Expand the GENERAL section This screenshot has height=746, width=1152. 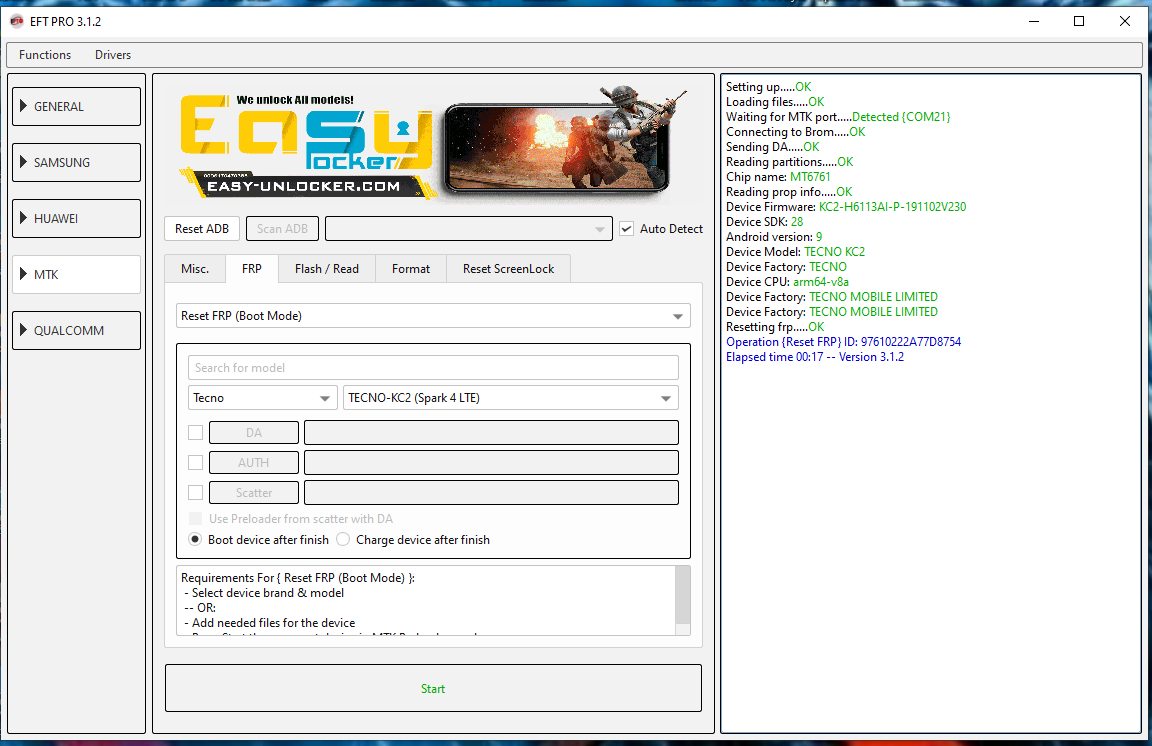pyautogui.click(x=76, y=107)
